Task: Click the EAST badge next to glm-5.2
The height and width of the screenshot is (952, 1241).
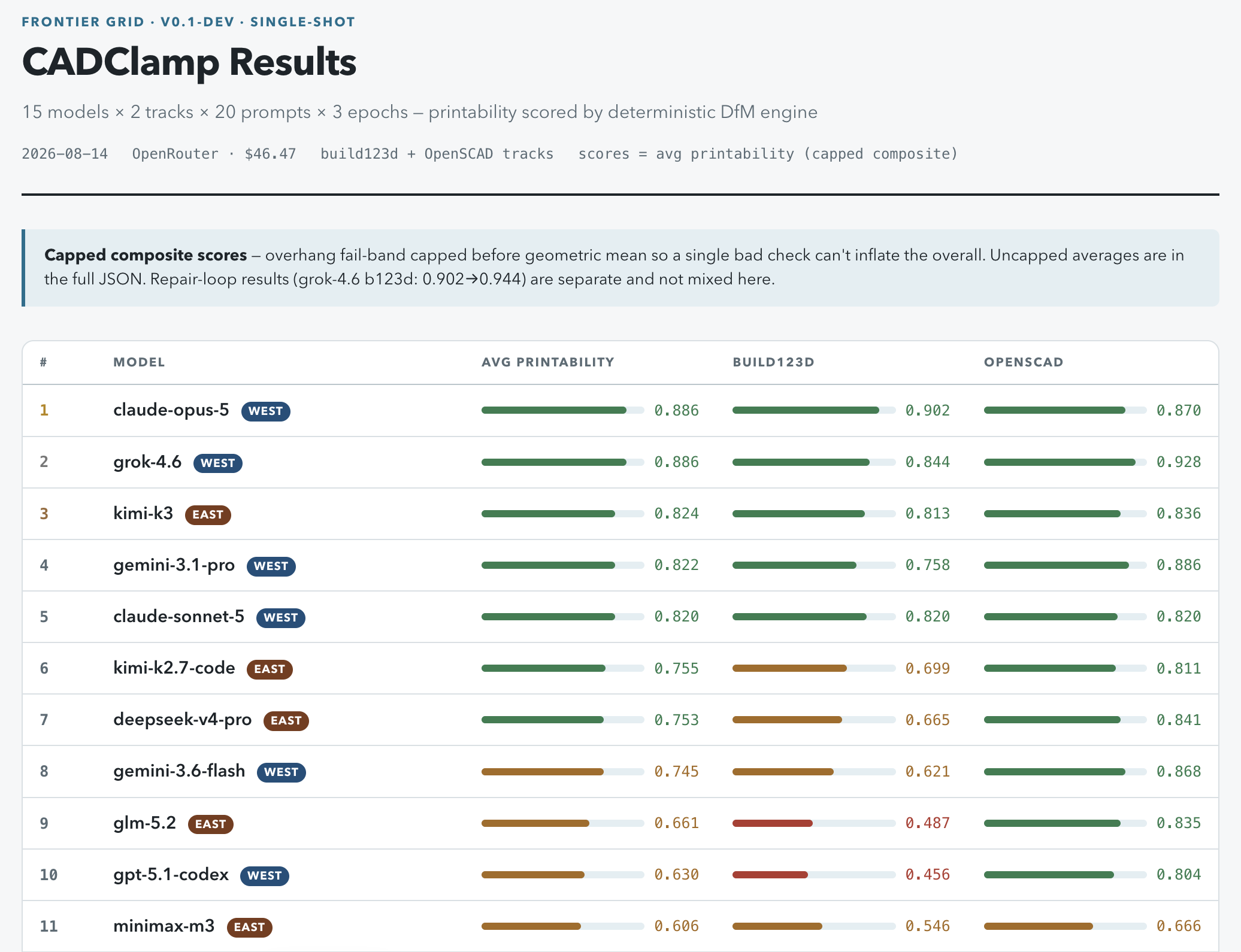Action: pyautogui.click(x=210, y=824)
